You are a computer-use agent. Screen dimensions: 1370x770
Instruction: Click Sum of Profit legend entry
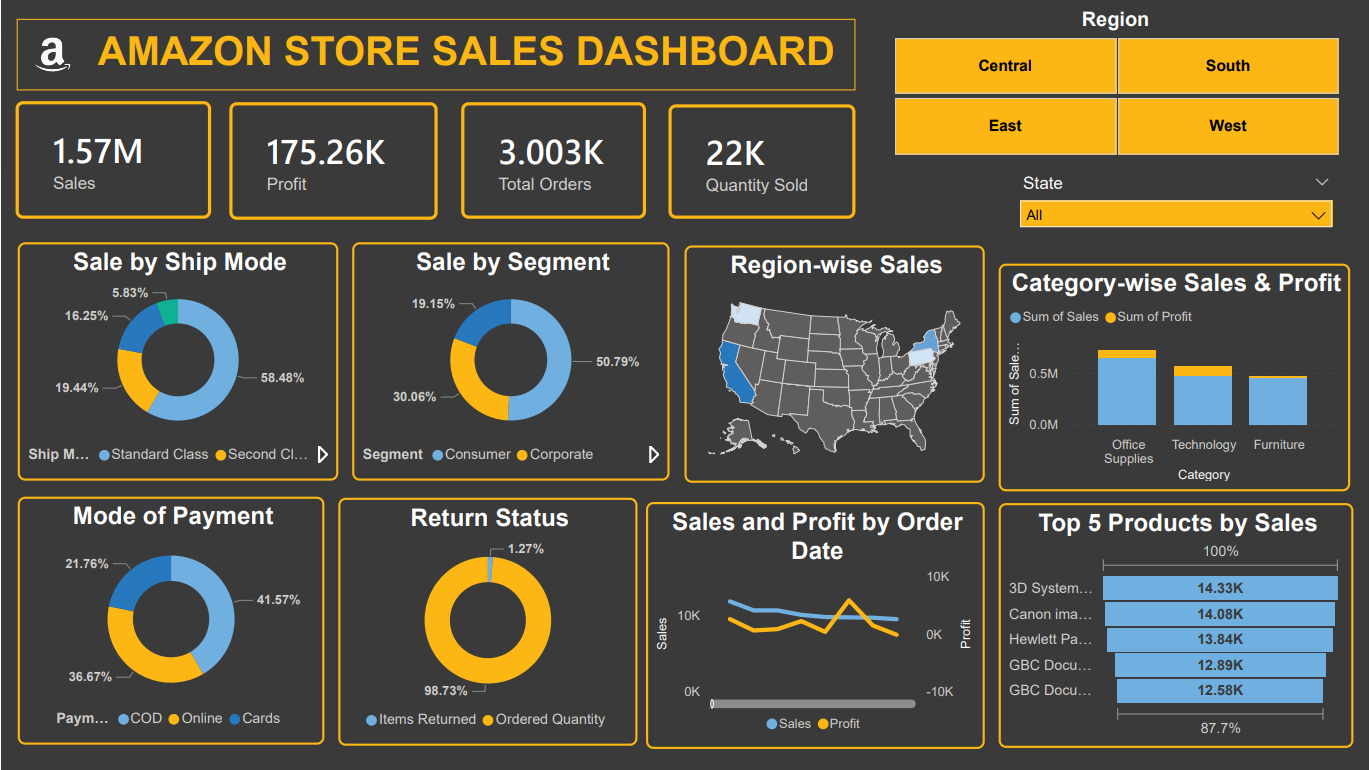point(1148,317)
